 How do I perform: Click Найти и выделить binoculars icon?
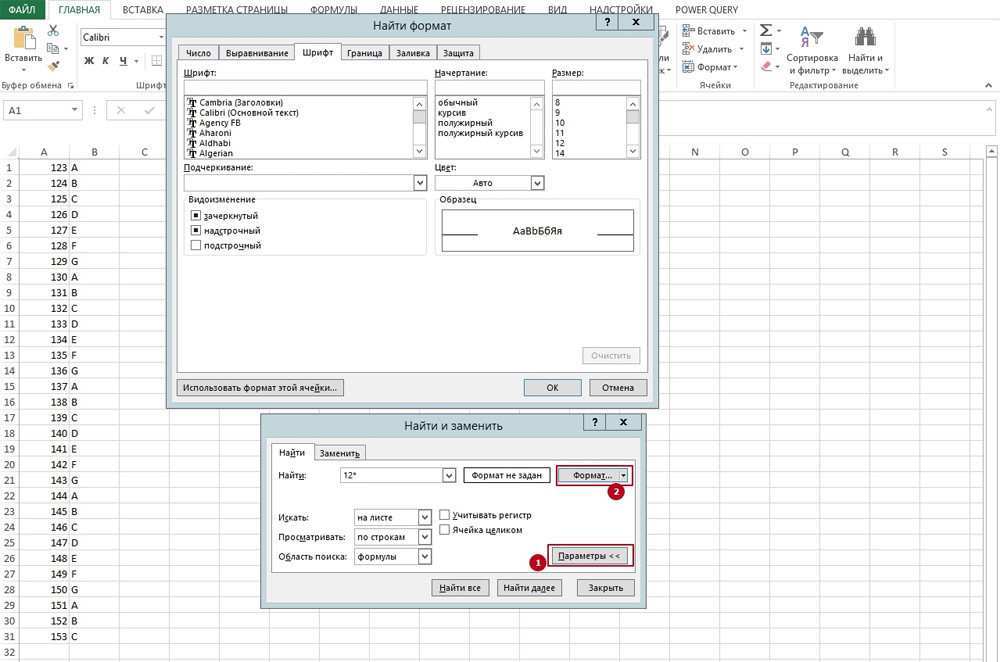[x=865, y=38]
